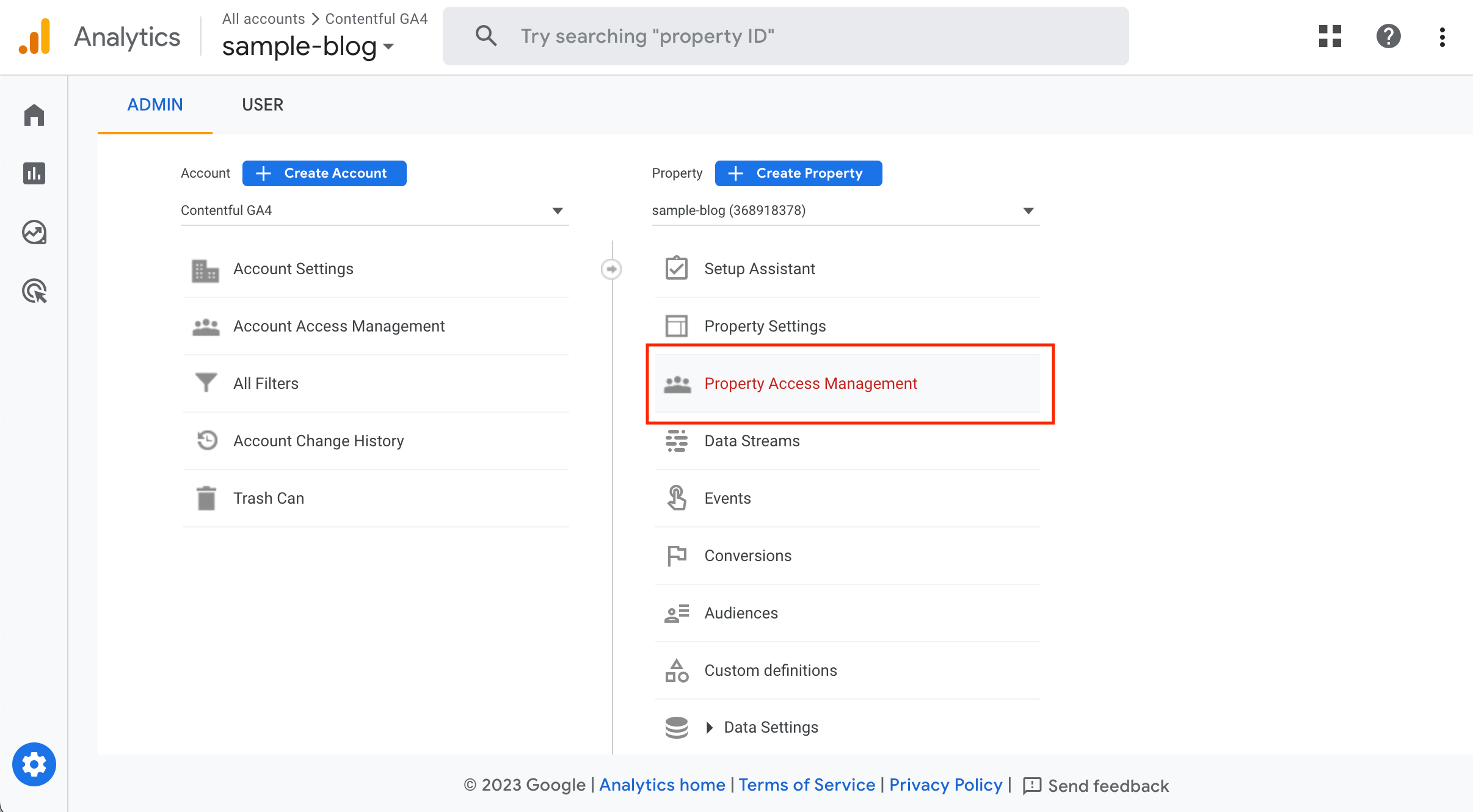This screenshot has width=1473, height=812.
Task: Select the ADMIN tab
Action: (x=155, y=105)
